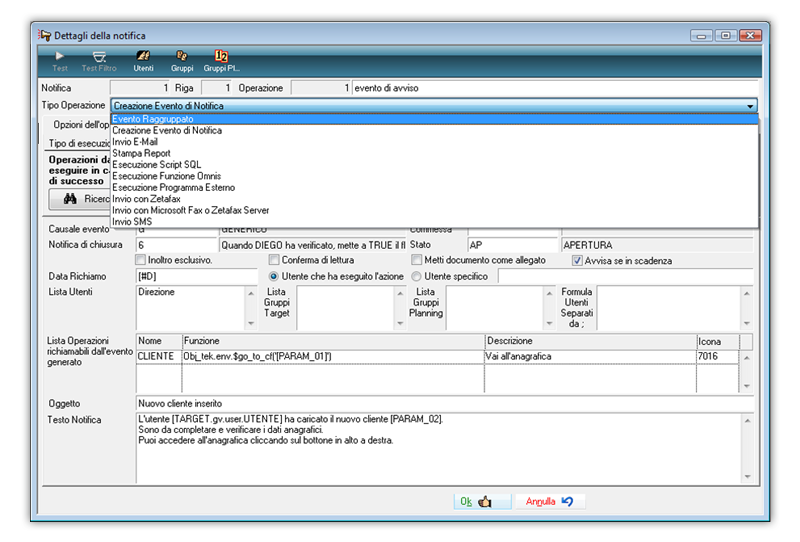Click Testo Notifica scrollbar up arrow
This screenshot has width=800, height=542.
click(747, 421)
